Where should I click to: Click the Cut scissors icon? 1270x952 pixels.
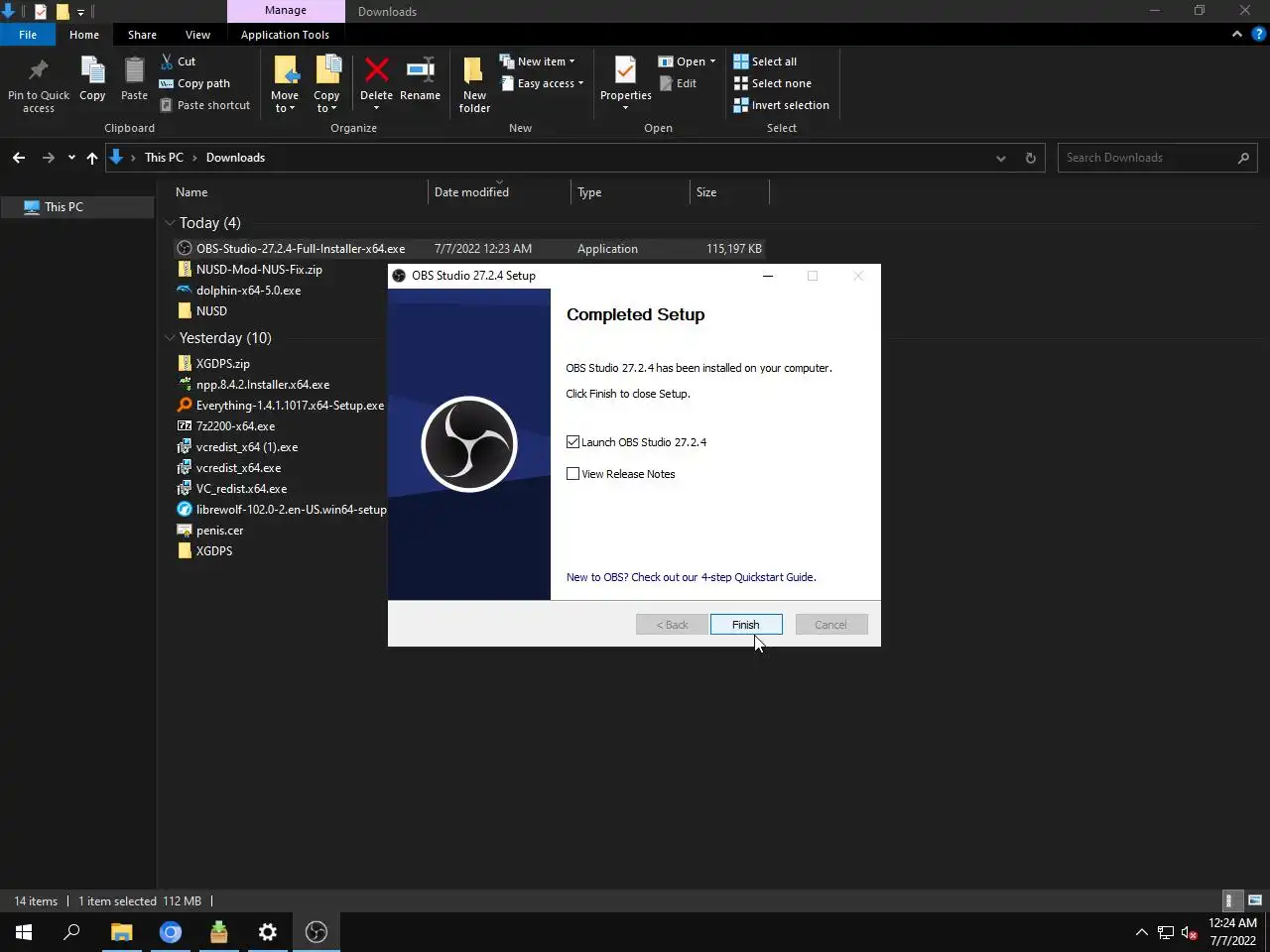(167, 61)
